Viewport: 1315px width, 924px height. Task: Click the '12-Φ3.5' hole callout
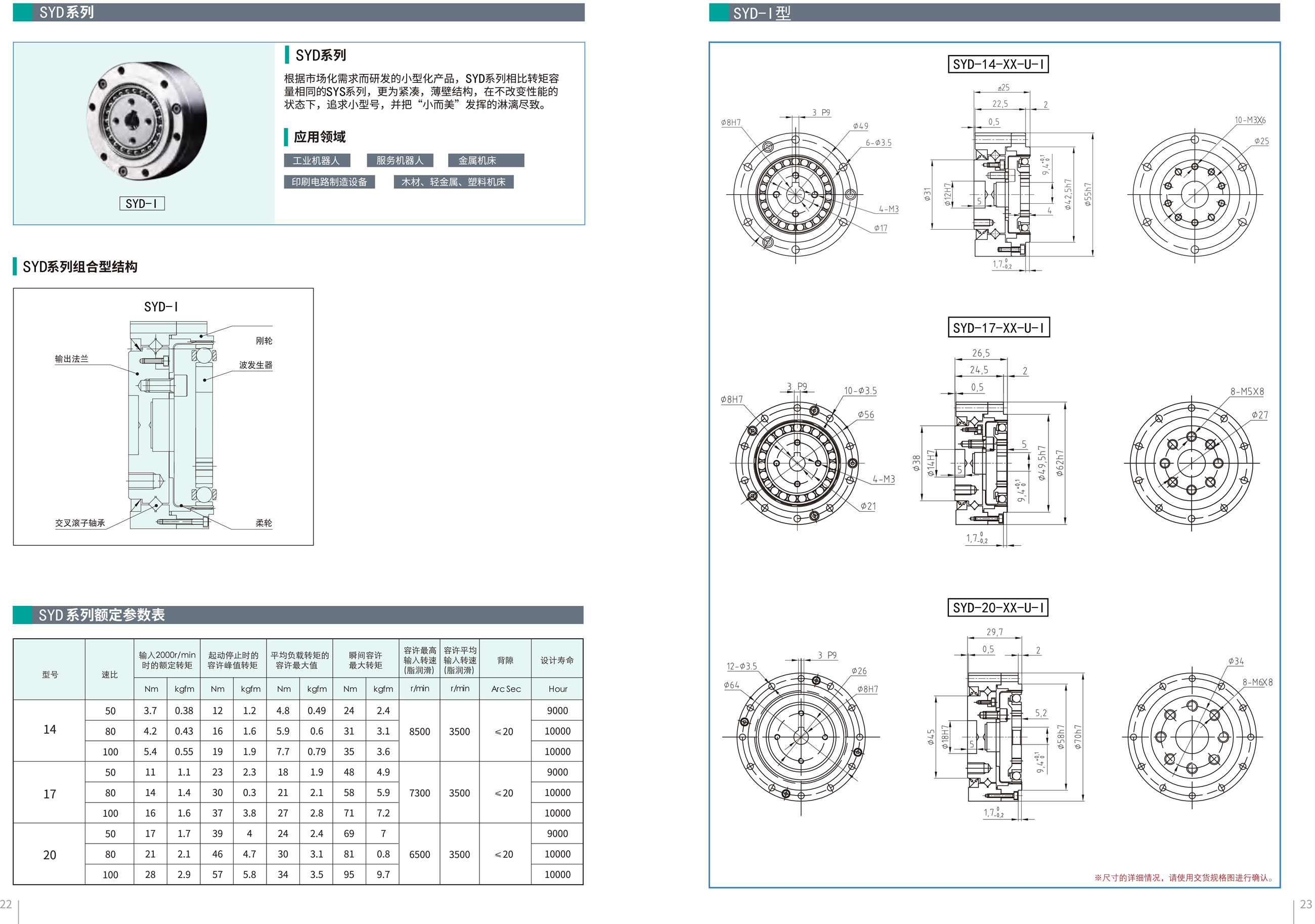click(741, 666)
